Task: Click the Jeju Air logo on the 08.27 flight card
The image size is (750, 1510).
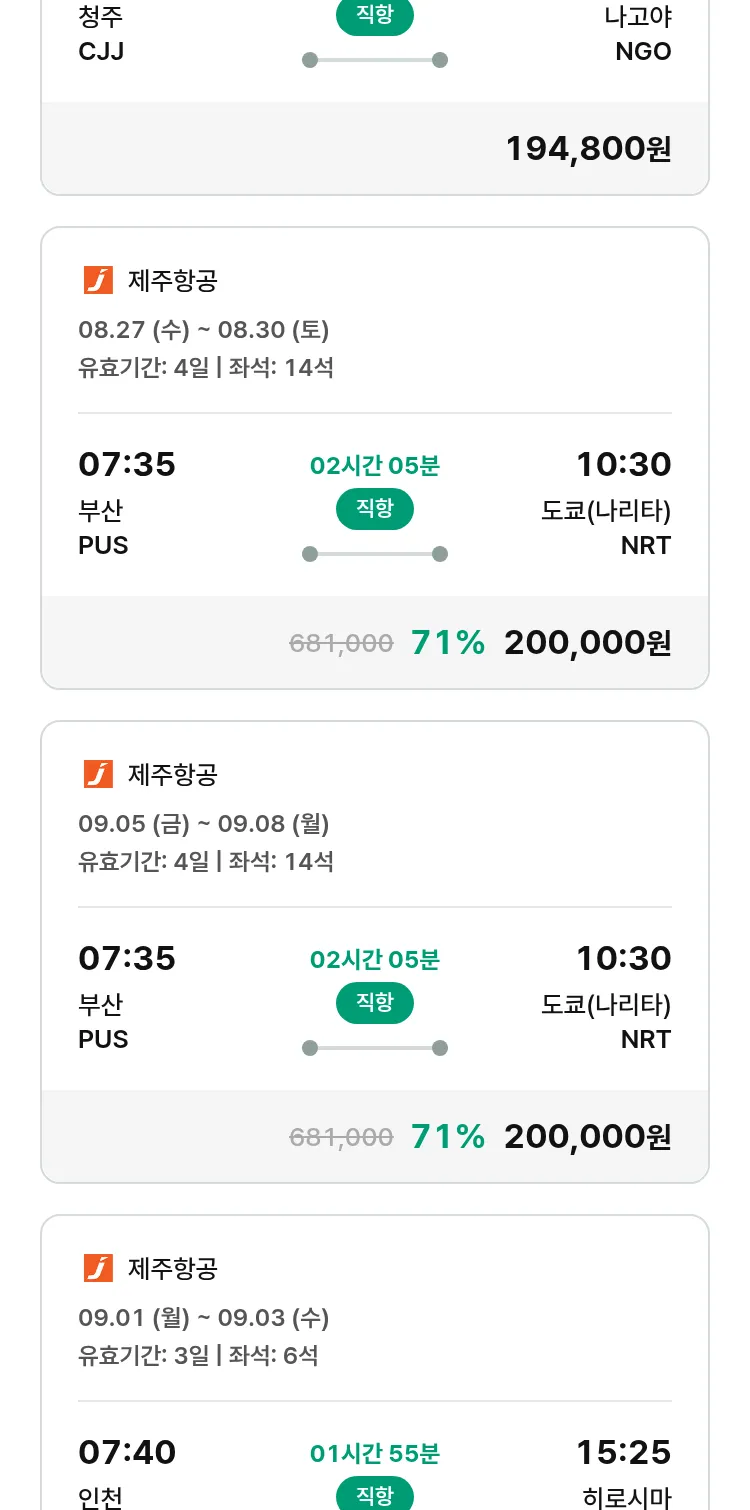Action: click(x=98, y=280)
